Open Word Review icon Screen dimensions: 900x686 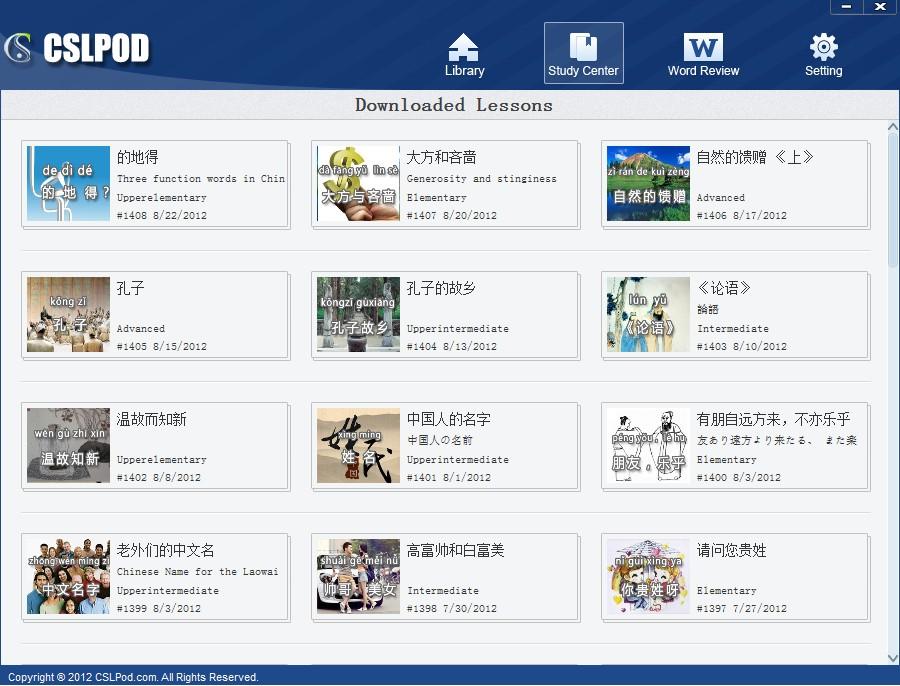click(703, 54)
